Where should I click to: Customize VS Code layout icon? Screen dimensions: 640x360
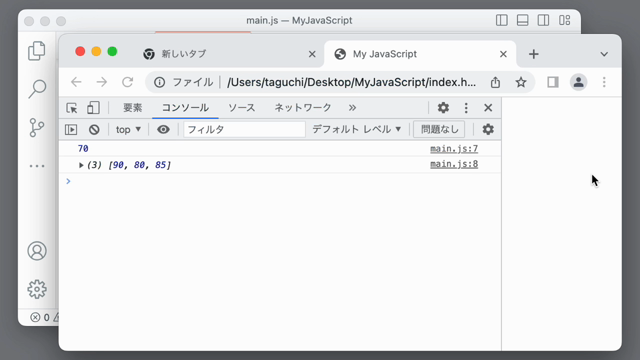(x=564, y=20)
